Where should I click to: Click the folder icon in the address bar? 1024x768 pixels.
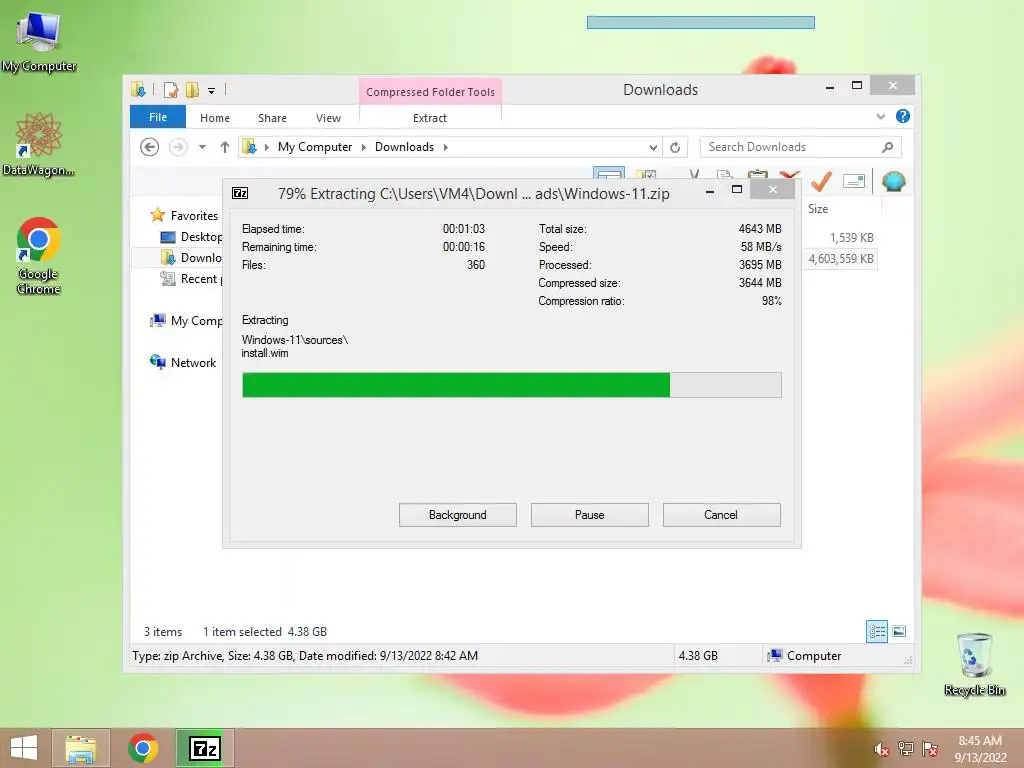pos(249,147)
